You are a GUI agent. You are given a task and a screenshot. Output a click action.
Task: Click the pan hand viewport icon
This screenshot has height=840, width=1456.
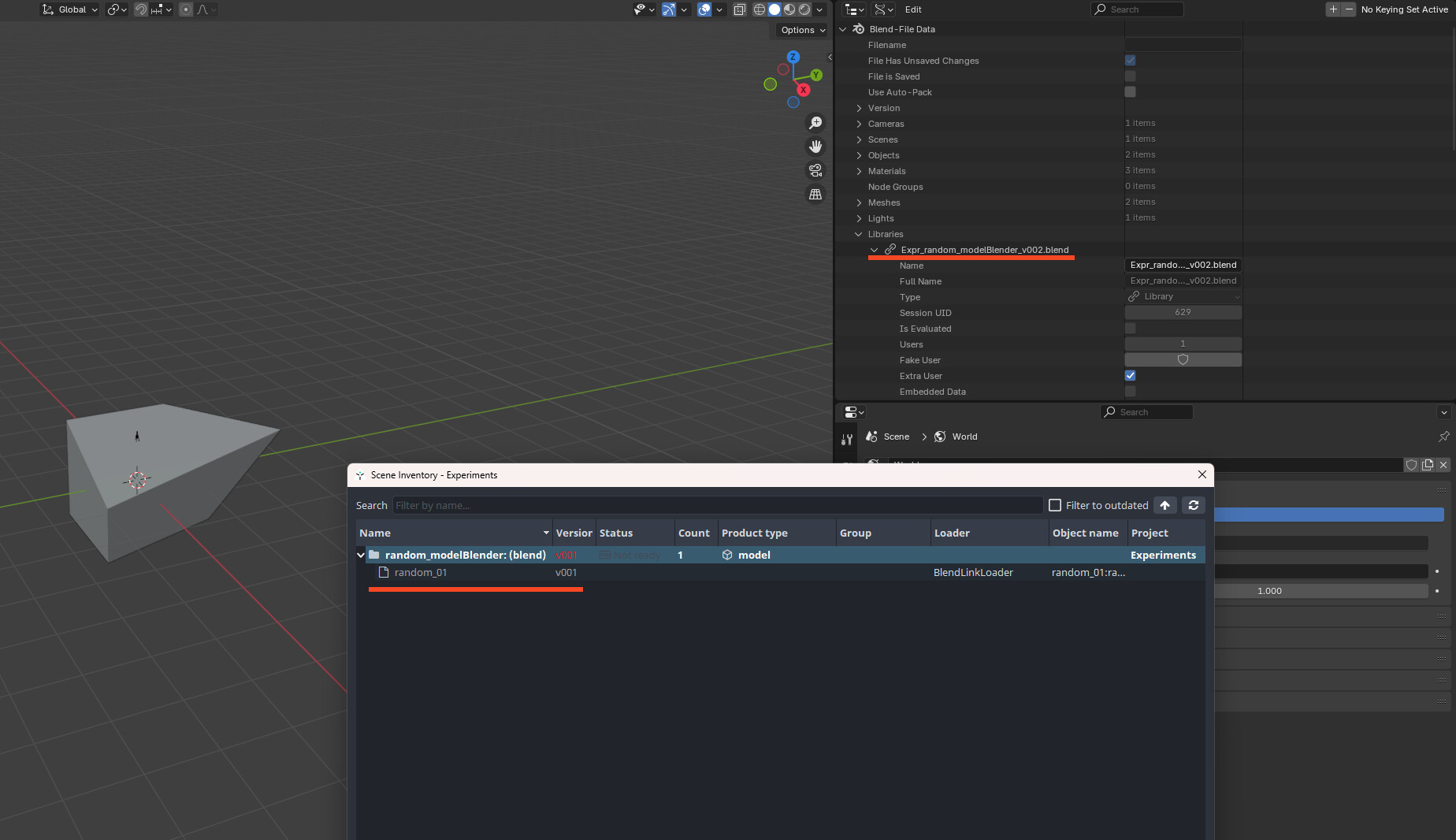tap(815, 147)
